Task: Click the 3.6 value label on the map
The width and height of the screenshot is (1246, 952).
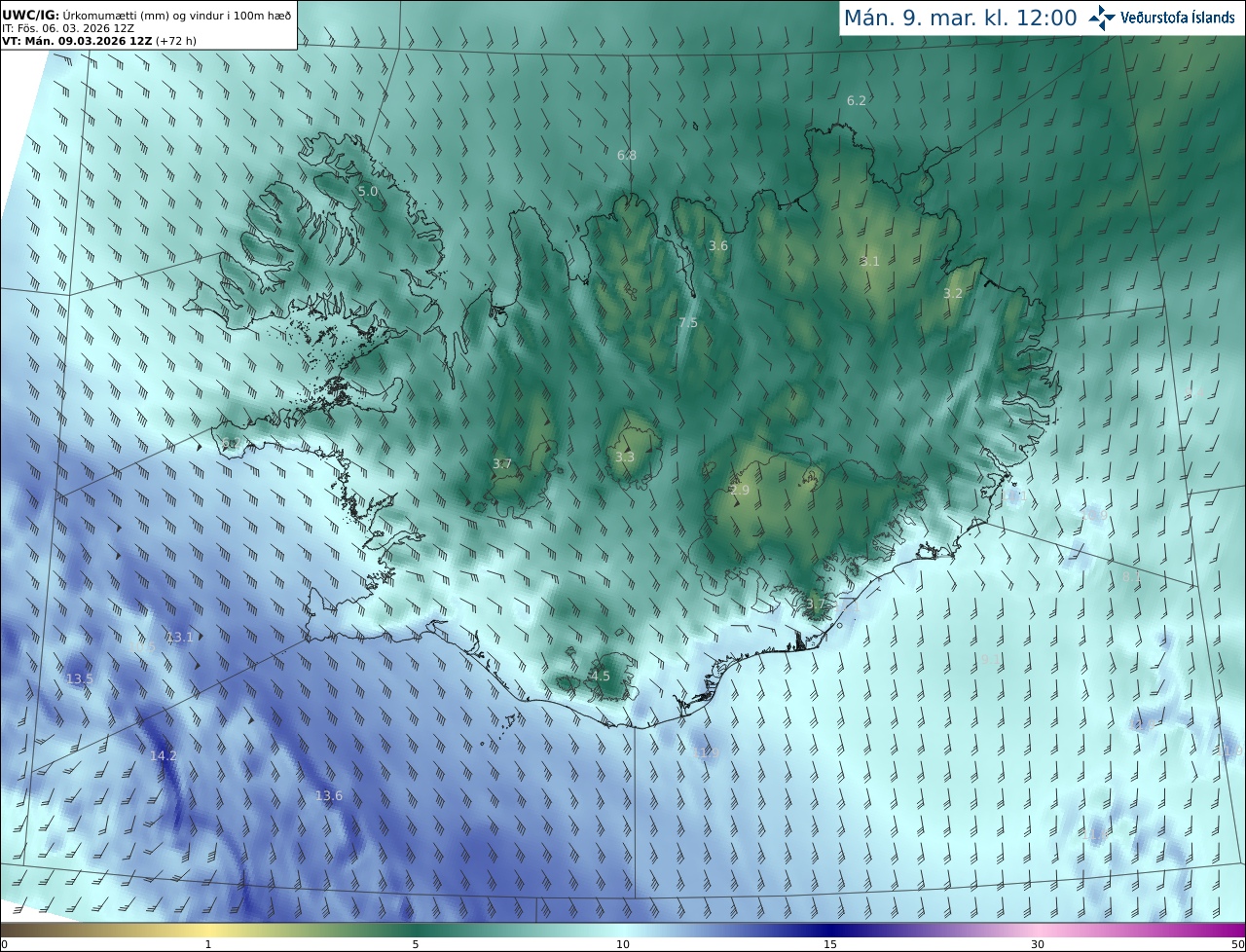Action: coord(718,246)
